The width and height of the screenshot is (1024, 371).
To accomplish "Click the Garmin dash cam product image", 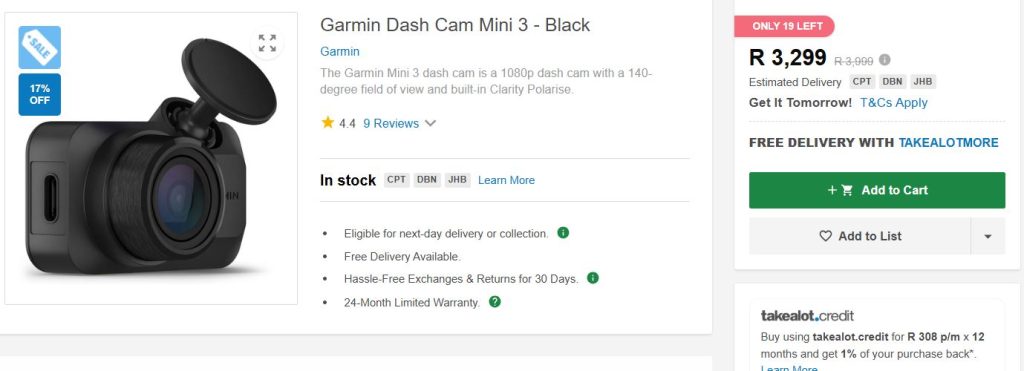I will point(151,158).
